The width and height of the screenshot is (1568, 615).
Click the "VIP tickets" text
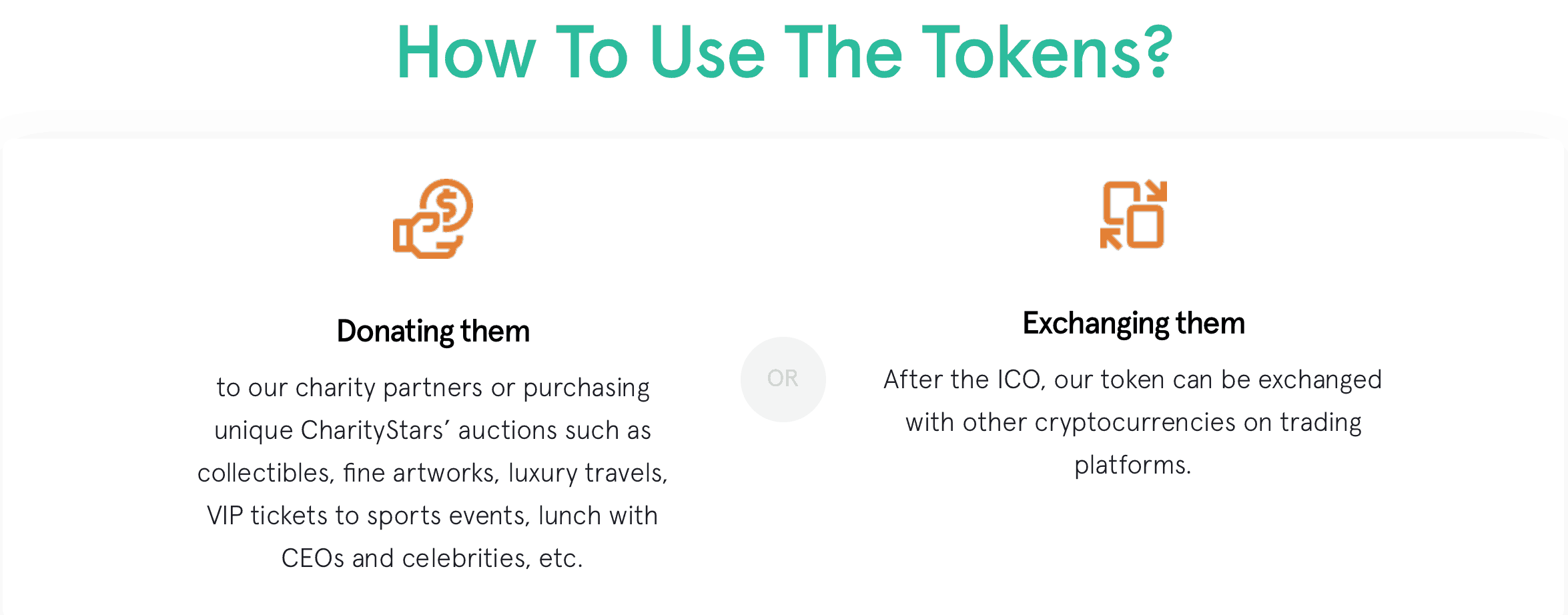click(x=267, y=516)
